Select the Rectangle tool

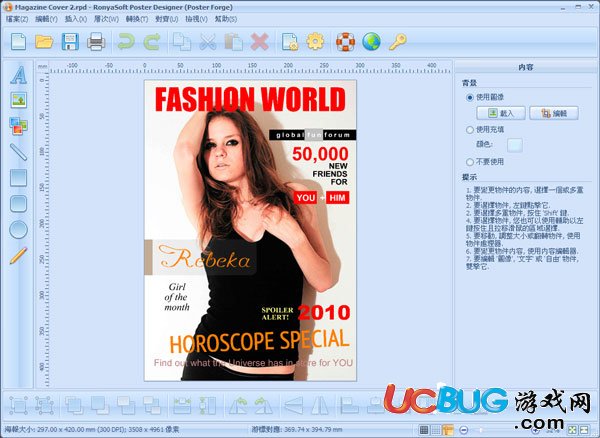18,178
